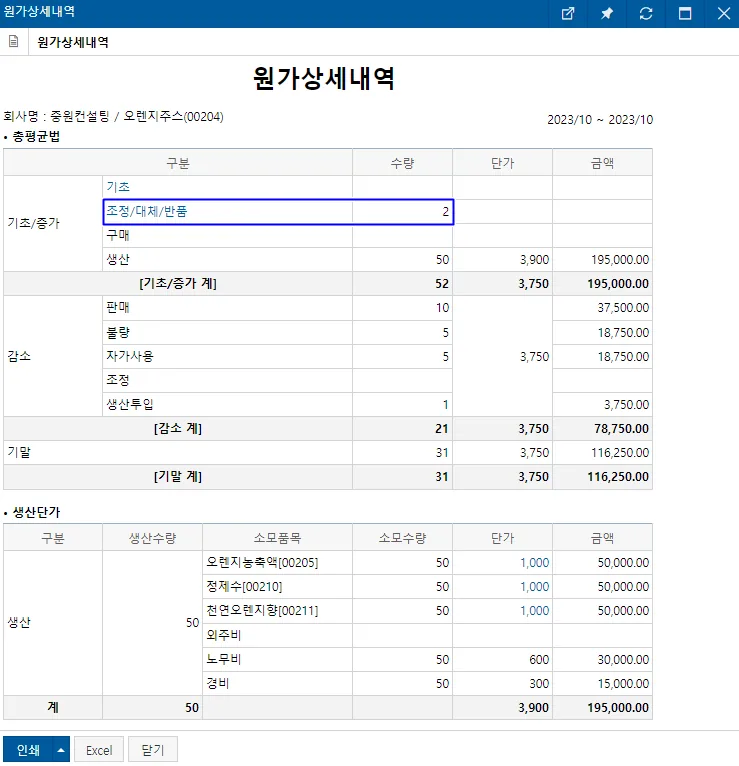Select the 외주비 row

coord(224,635)
